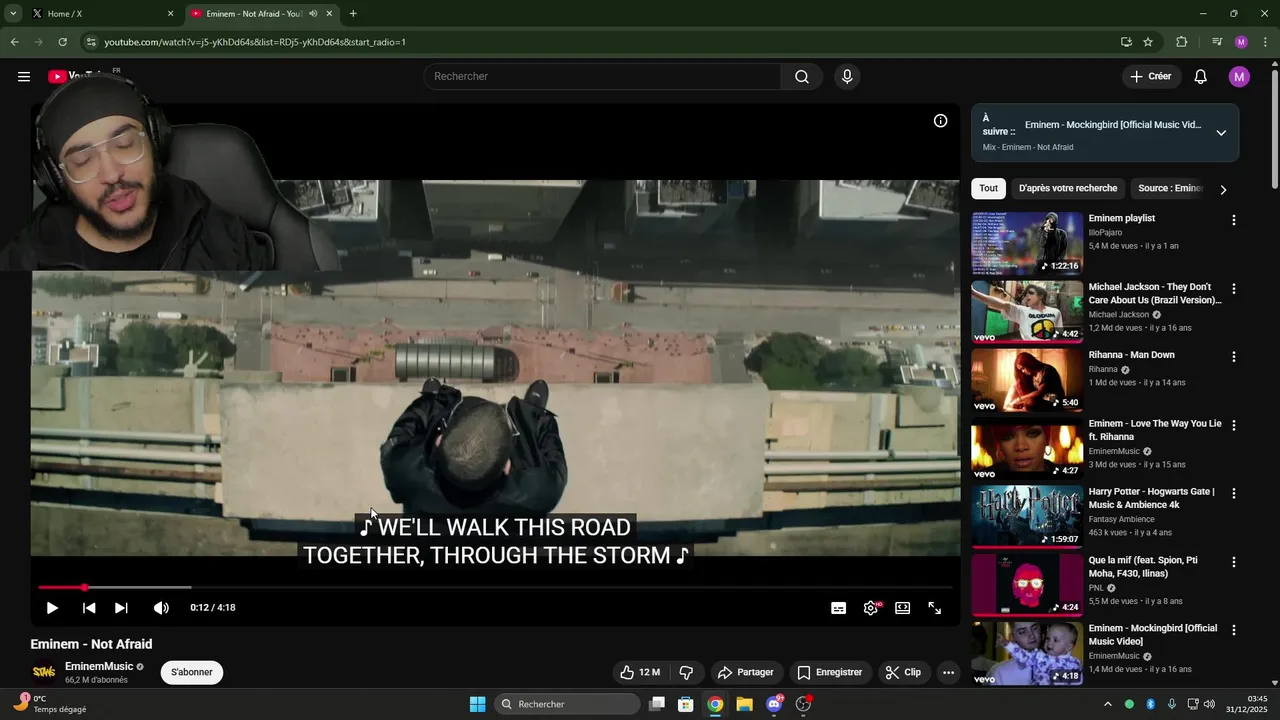Viewport: 1280px width, 720px height.
Task: Dislike the Eminem Not Afraid video
Action: click(x=686, y=673)
